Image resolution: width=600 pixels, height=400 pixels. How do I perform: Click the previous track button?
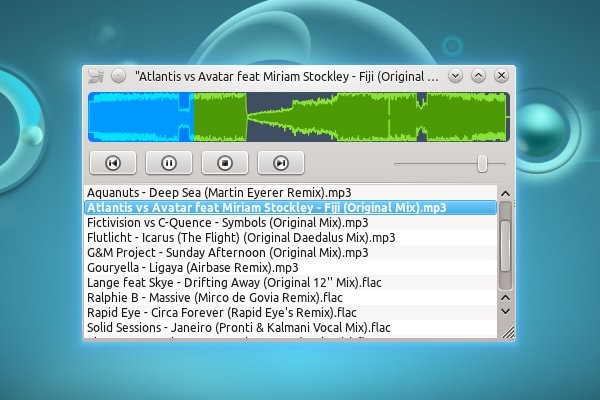tap(113, 162)
